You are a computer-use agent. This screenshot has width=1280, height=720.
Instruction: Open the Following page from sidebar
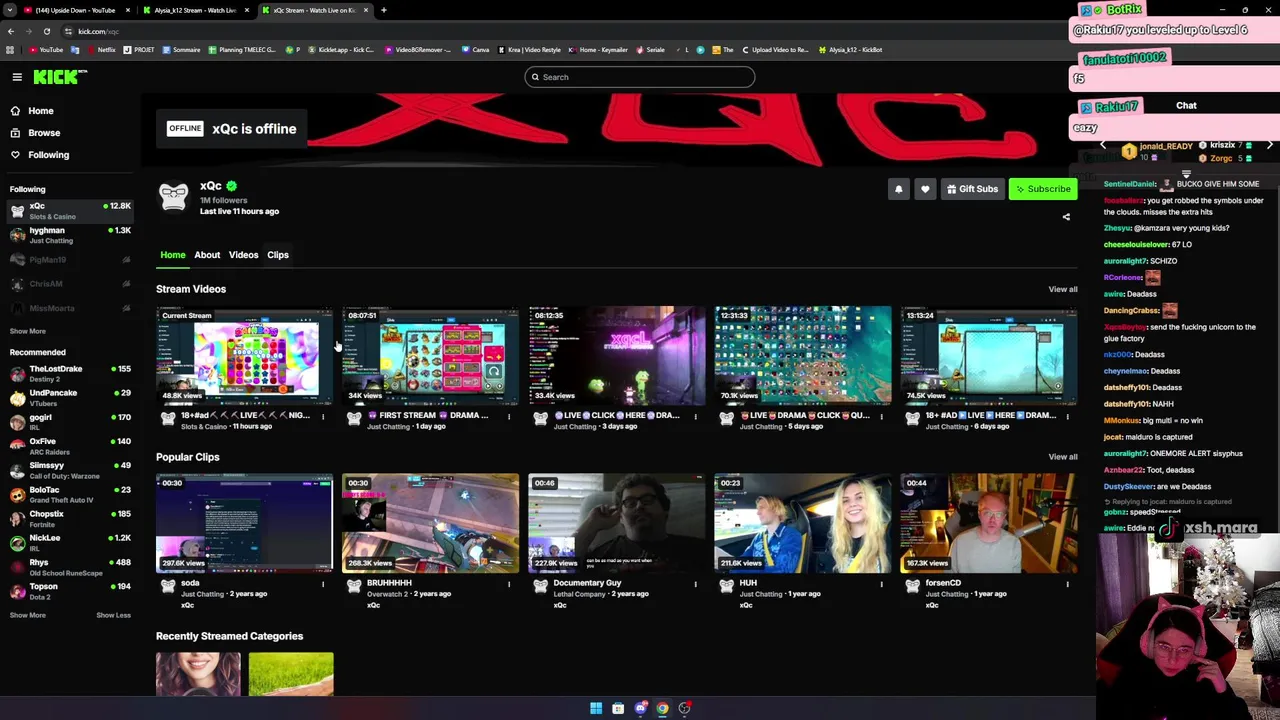[x=48, y=155]
